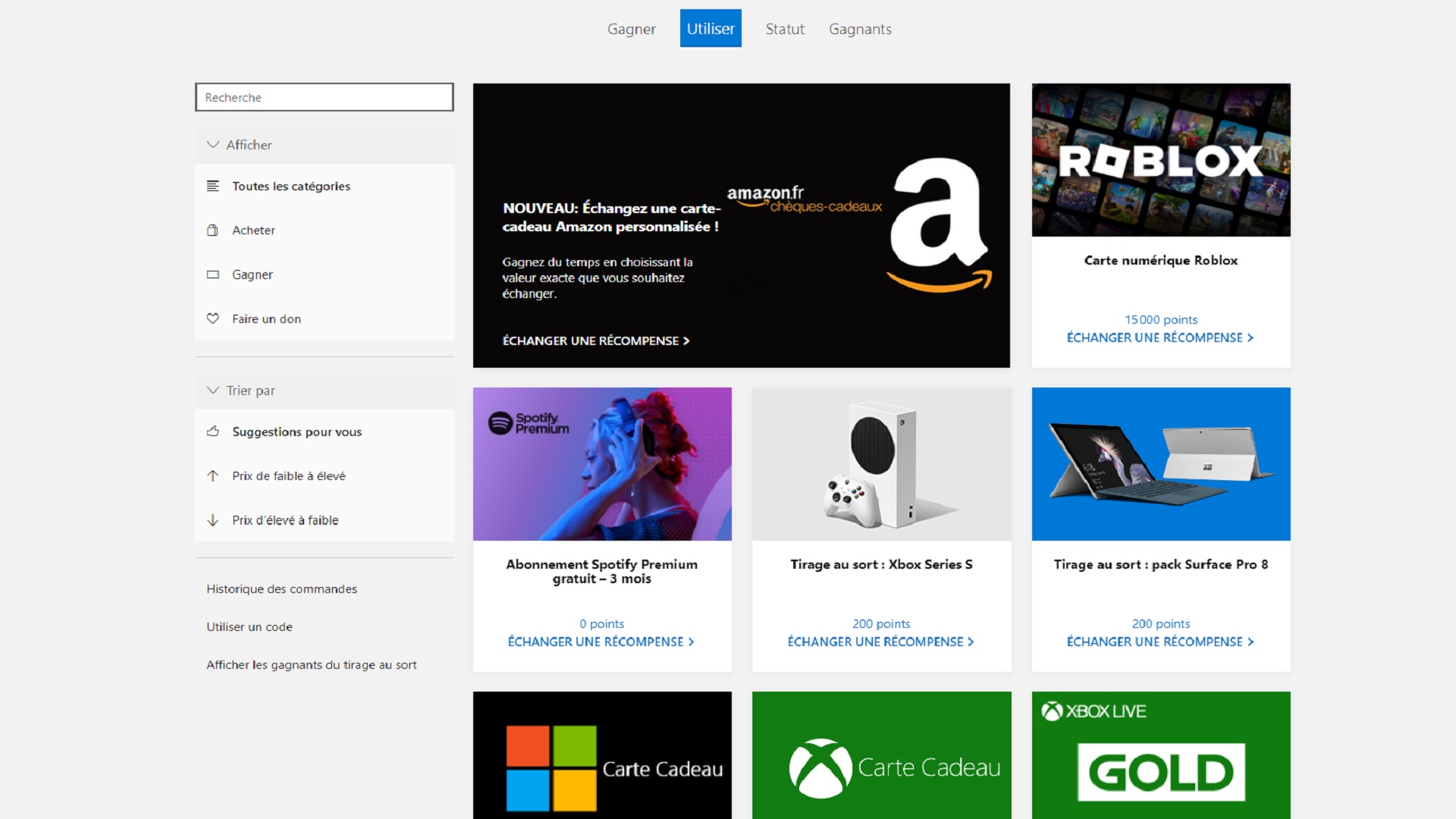Click inside the Recherche search field
The image size is (1456, 819).
[x=324, y=97]
